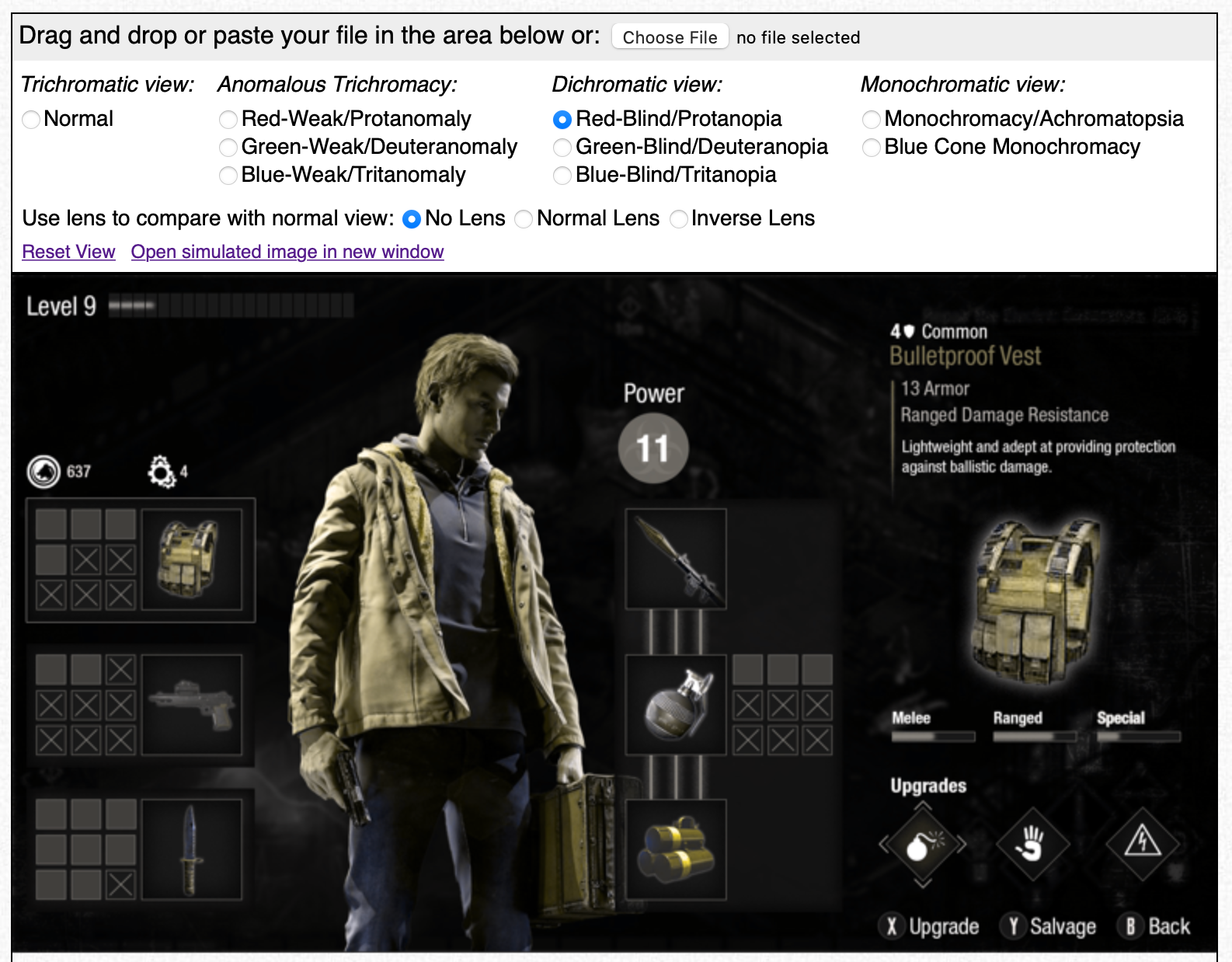Screen dimensions: 1232x962
Task: Click the 'Dichromatic view:' heading
Action: pos(637,84)
